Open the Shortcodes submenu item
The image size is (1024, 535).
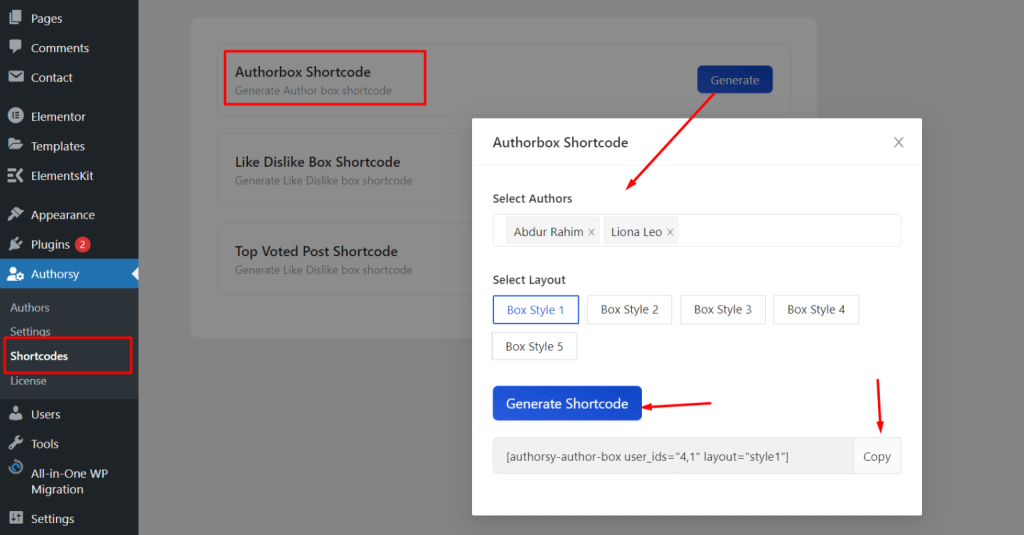click(39, 356)
